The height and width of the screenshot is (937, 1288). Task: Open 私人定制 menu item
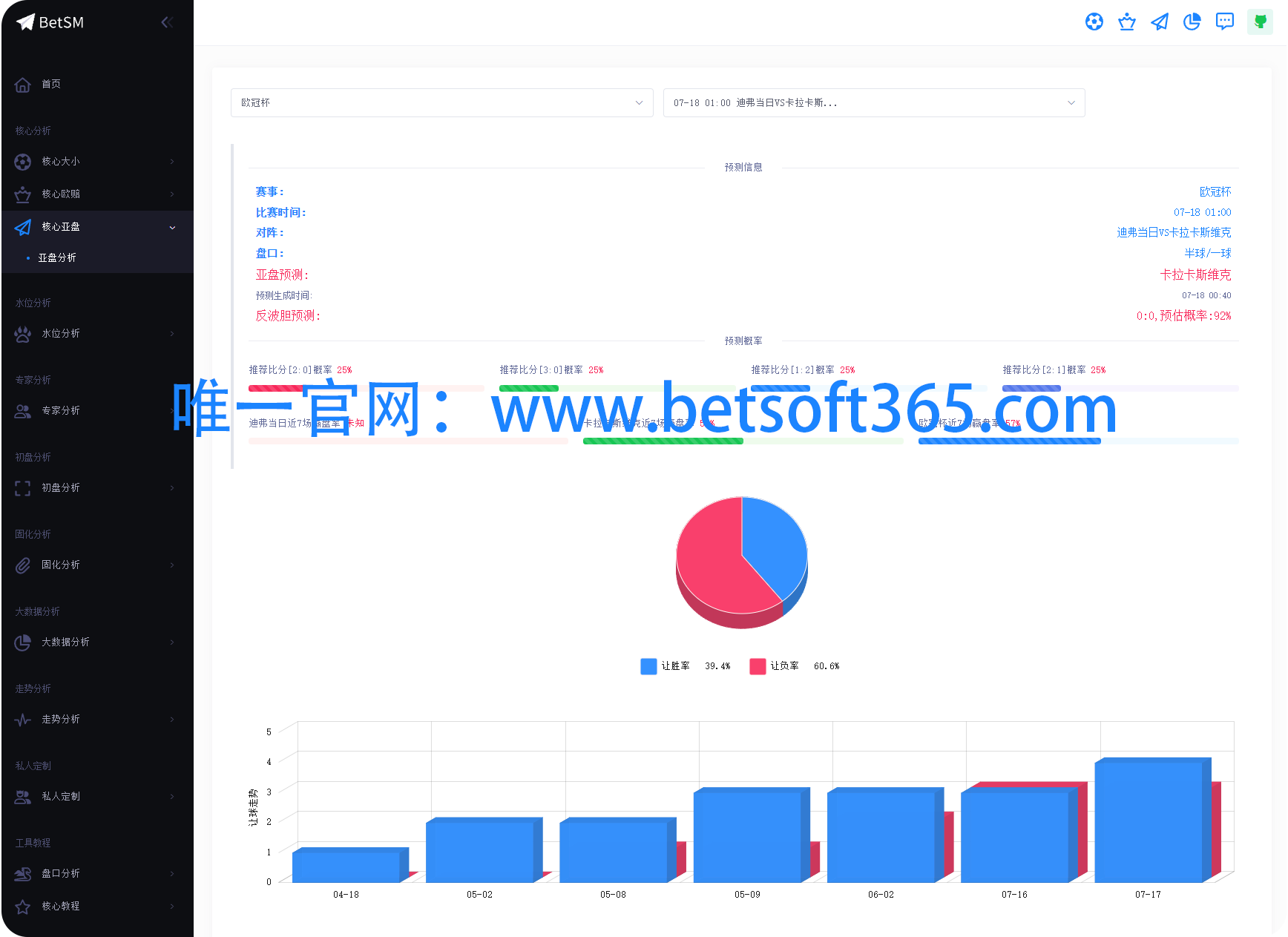[x=97, y=797]
